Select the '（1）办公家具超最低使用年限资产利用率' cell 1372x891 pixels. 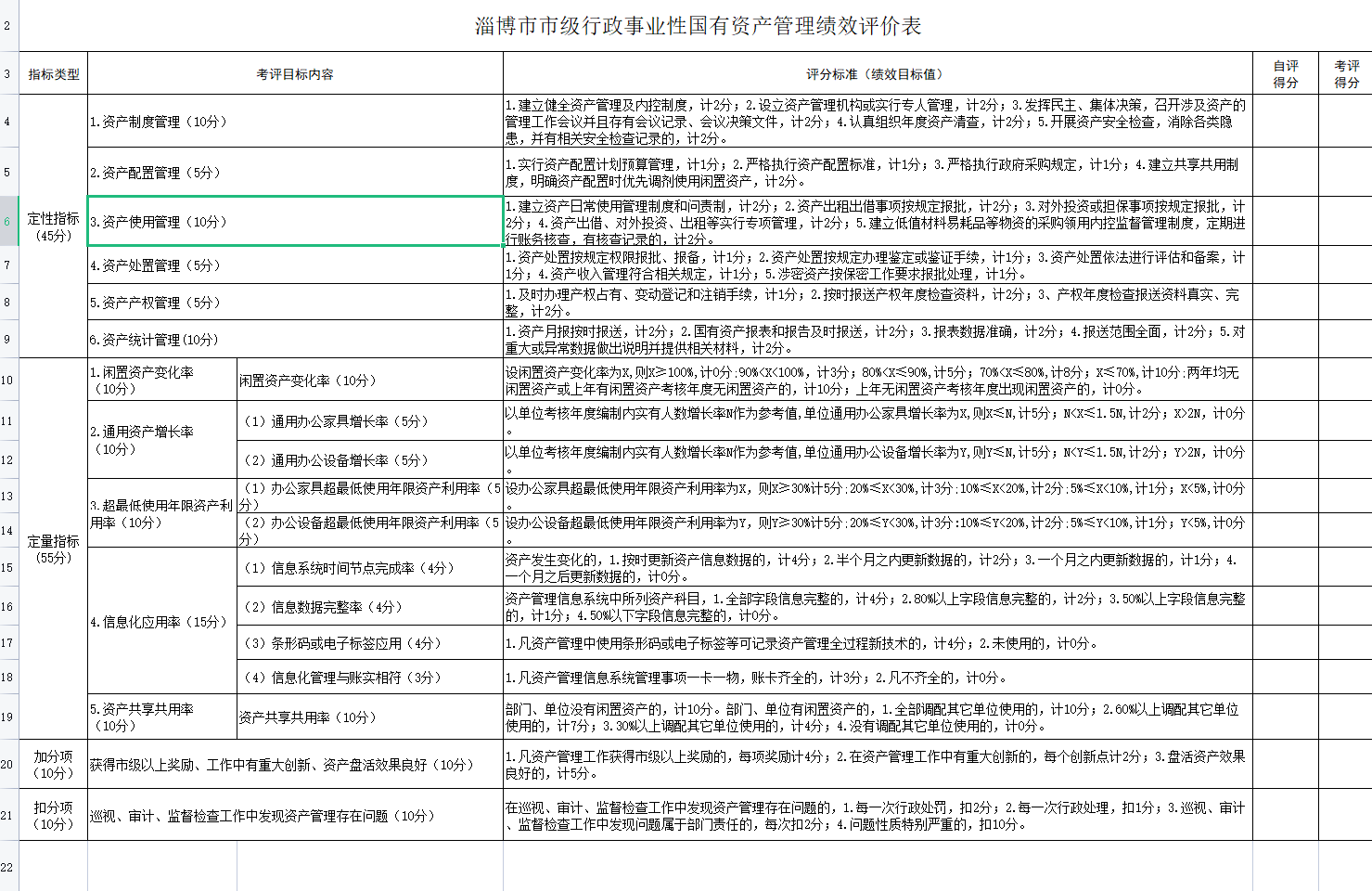[370, 496]
